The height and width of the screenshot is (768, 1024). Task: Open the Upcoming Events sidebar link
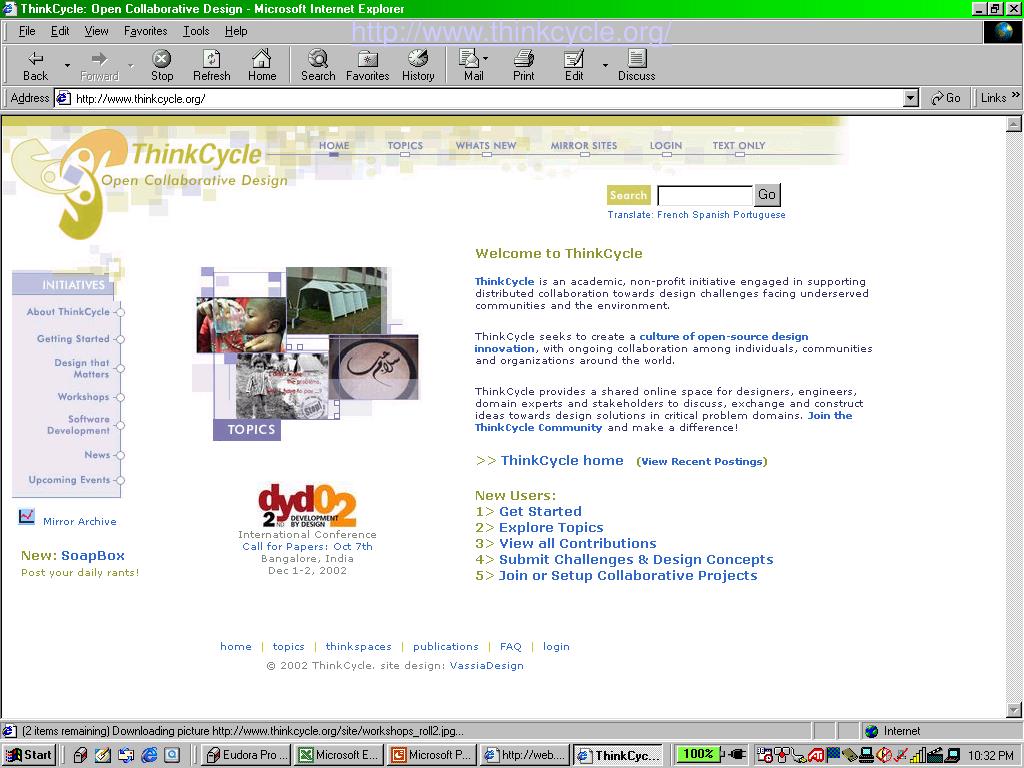point(69,479)
